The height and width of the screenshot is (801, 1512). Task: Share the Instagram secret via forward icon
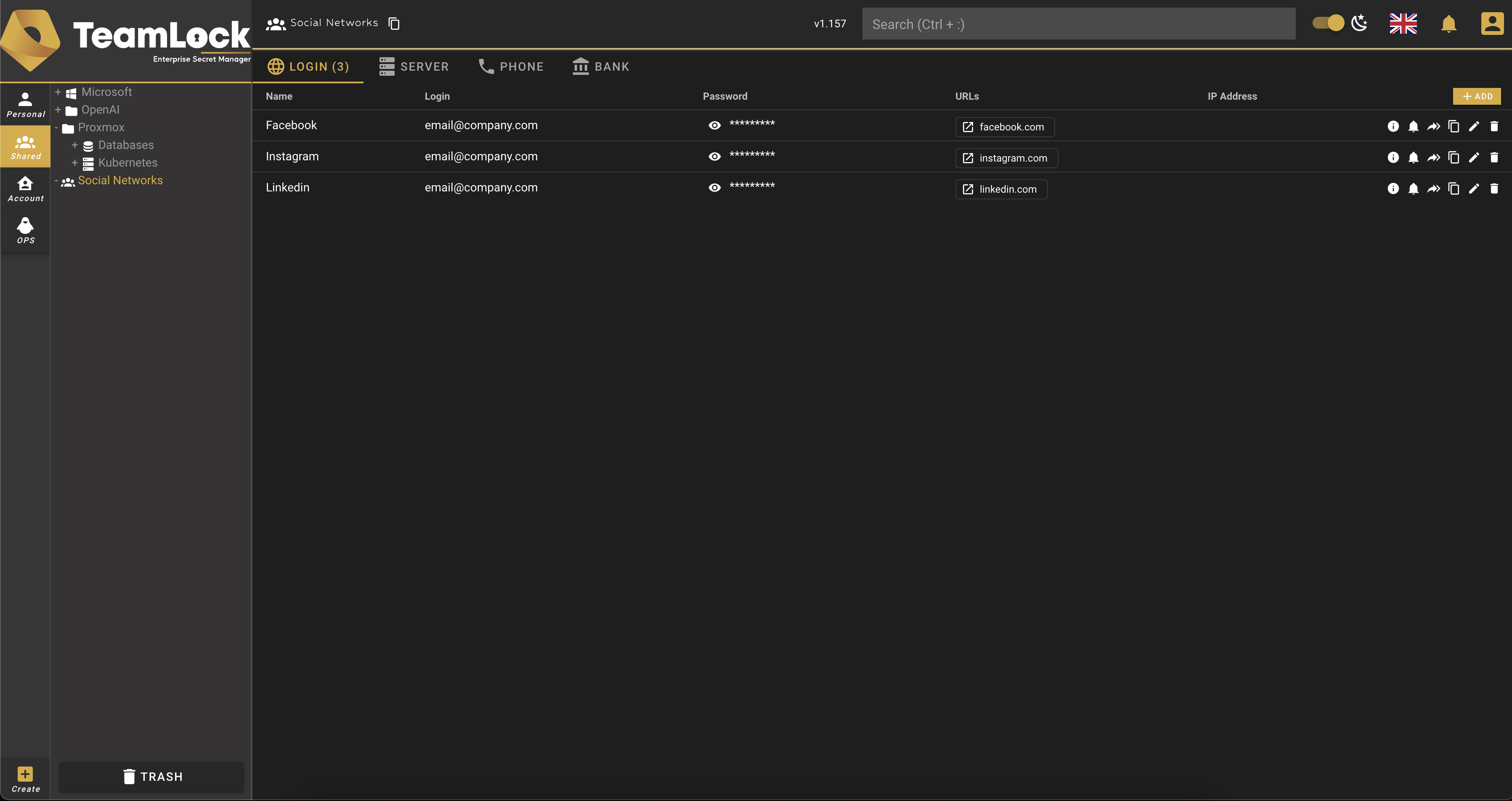[1434, 157]
